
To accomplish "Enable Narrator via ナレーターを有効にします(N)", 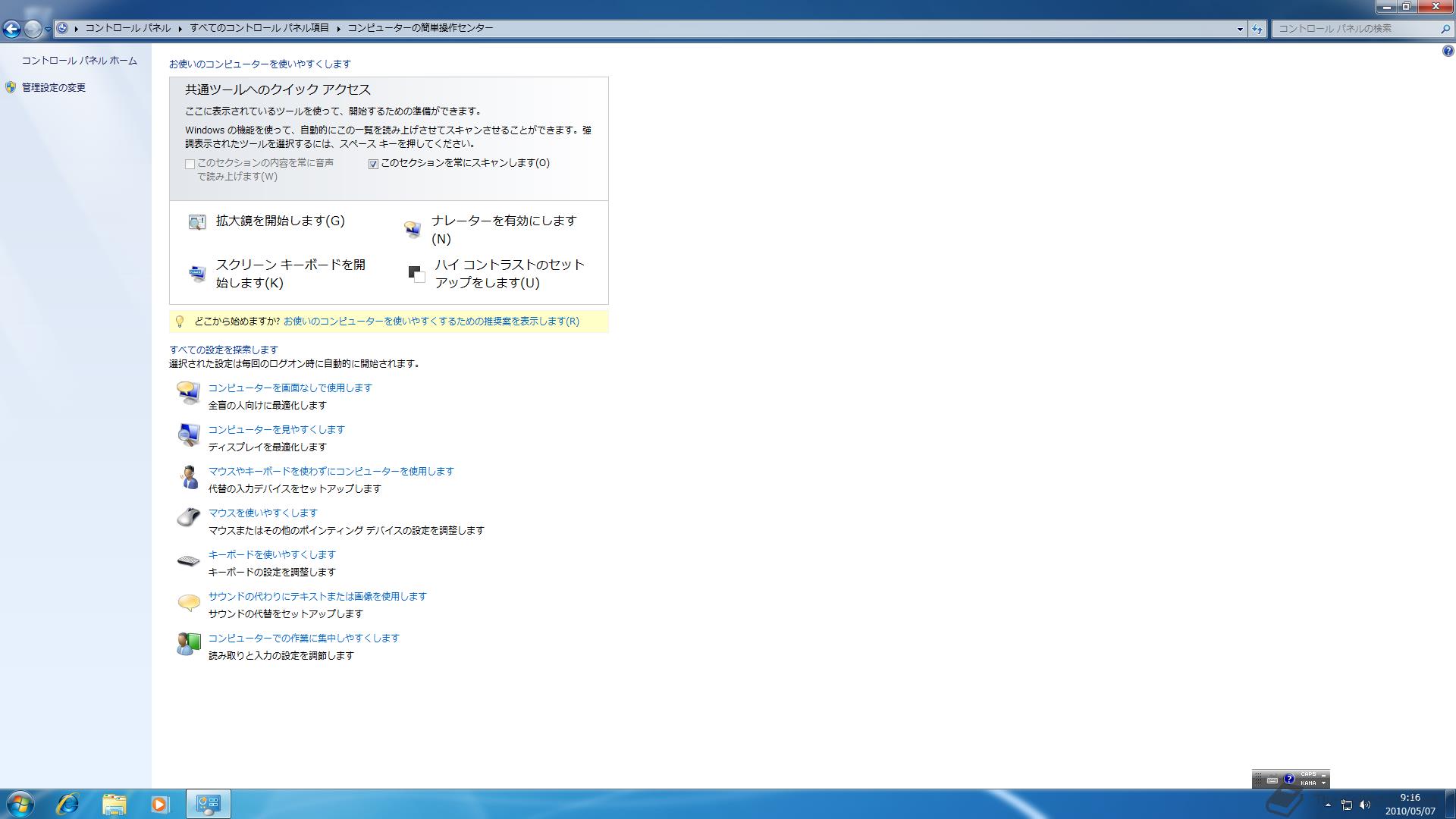I will pyautogui.click(x=504, y=230).
